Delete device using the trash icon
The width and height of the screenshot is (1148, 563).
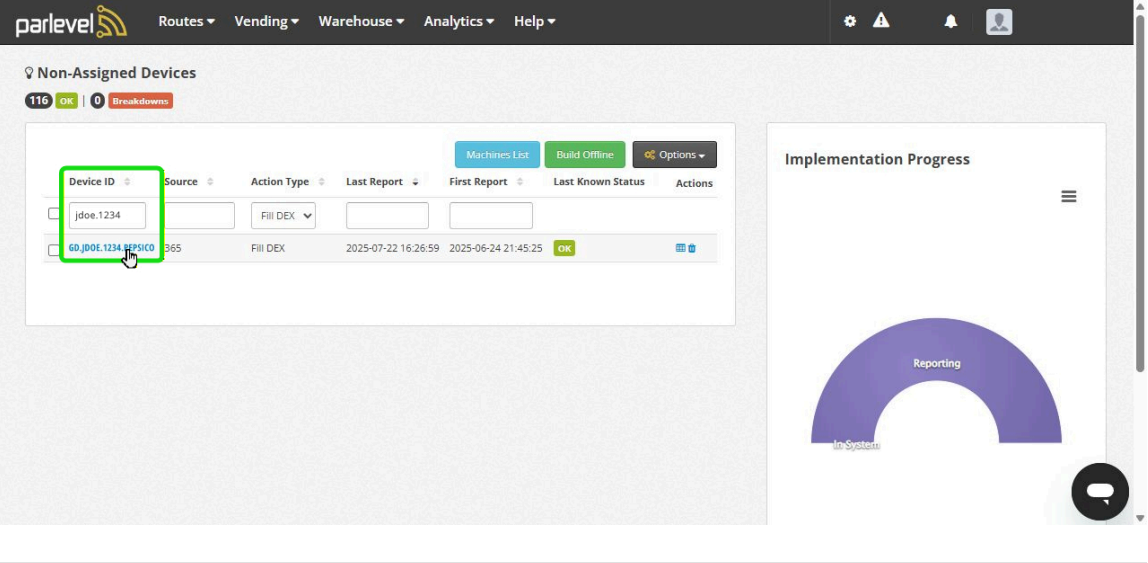[692, 248]
